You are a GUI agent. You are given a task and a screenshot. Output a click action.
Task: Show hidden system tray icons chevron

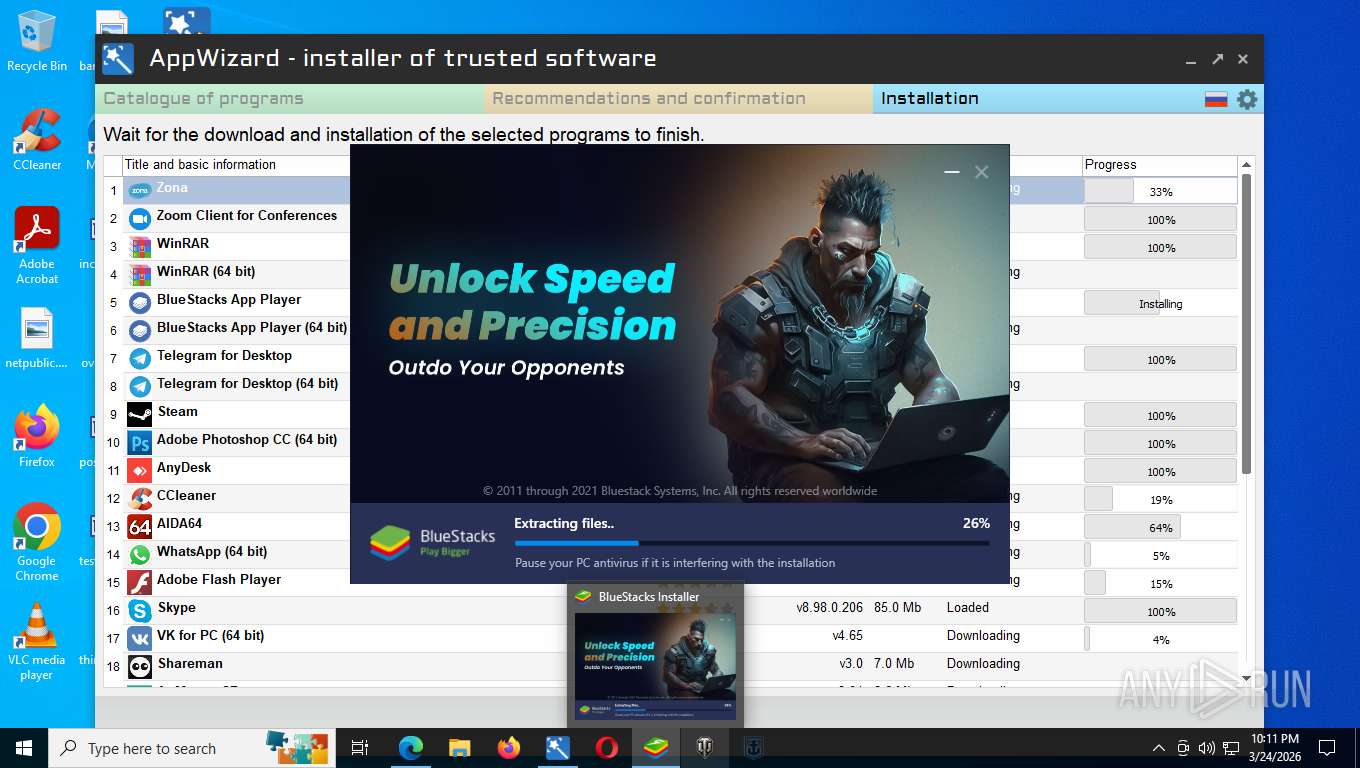click(x=1159, y=748)
